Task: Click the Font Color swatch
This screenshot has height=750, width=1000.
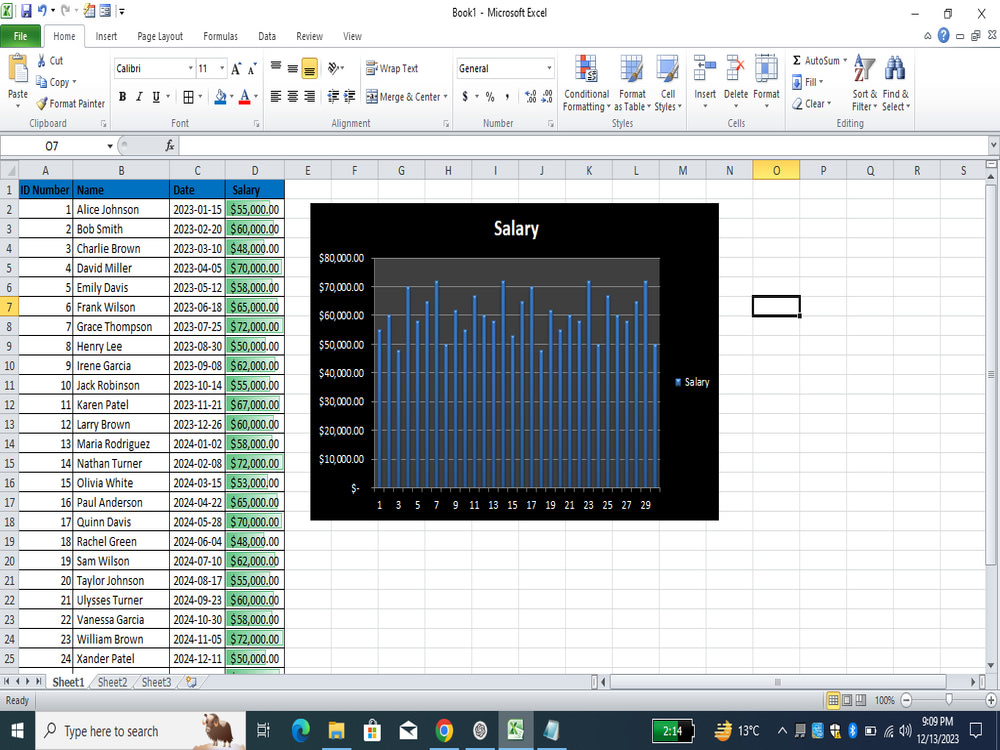Action: coord(246,97)
